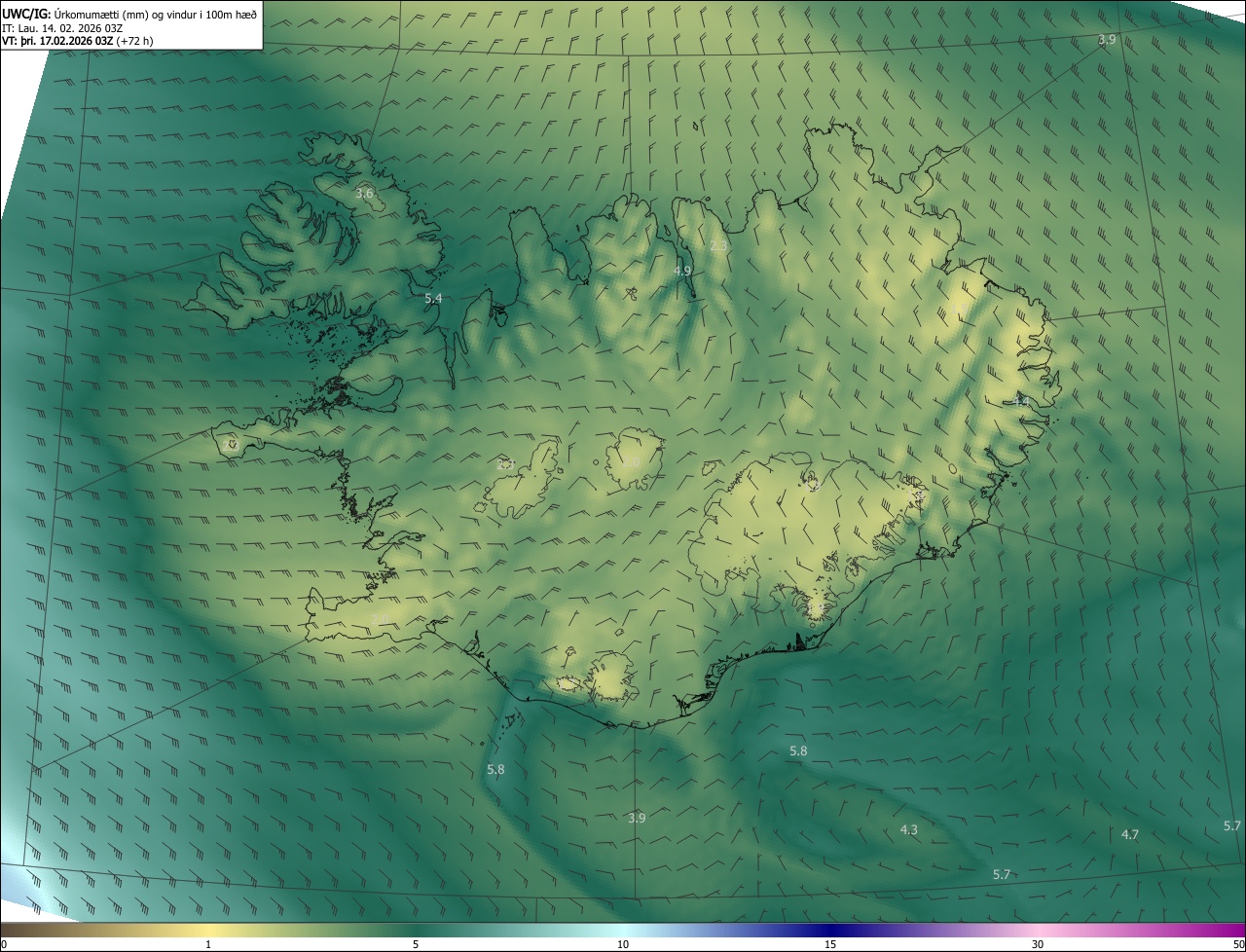The width and height of the screenshot is (1246, 952).
Task: Click the colorbar tick label '50'
Action: pos(1238,944)
